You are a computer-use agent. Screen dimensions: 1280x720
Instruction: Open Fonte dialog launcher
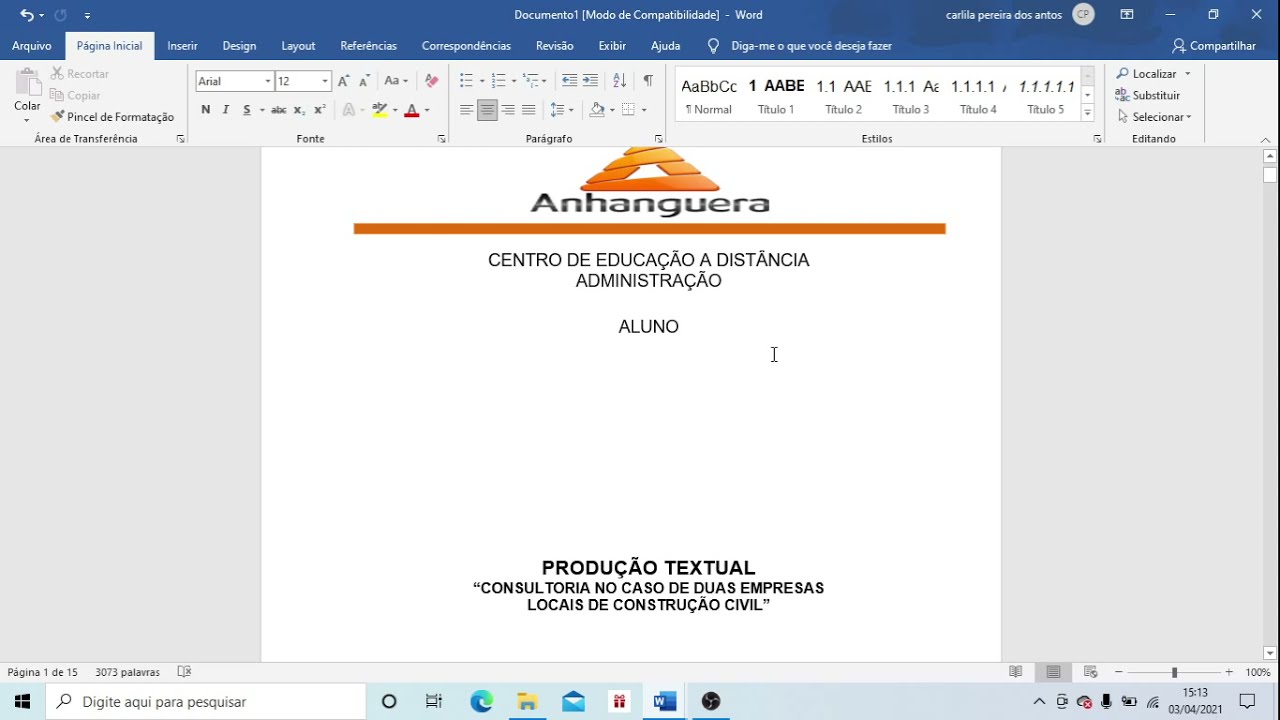(x=441, y=139)
